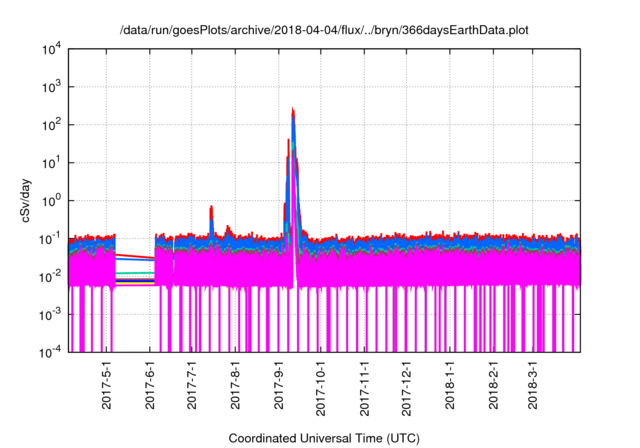Click the 10^-2 y-axis tick label
This screenshot has width=640, height=448.
click(51, 277)
